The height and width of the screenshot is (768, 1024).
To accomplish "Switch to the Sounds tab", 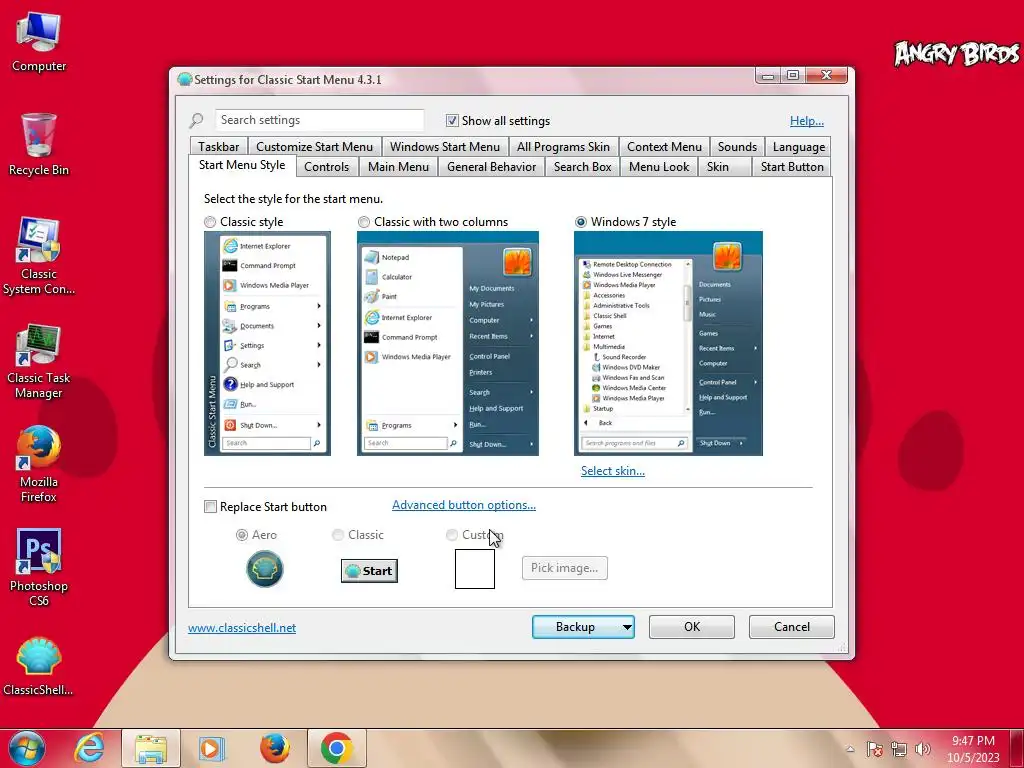I will [737, 147].
